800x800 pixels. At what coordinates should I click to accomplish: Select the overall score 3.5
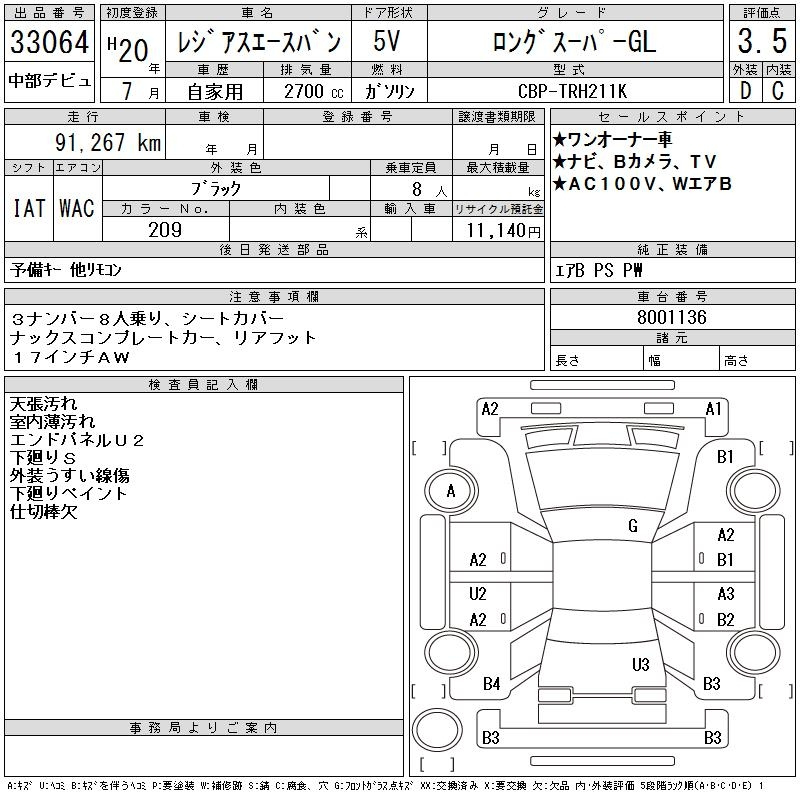coord(761,43)
